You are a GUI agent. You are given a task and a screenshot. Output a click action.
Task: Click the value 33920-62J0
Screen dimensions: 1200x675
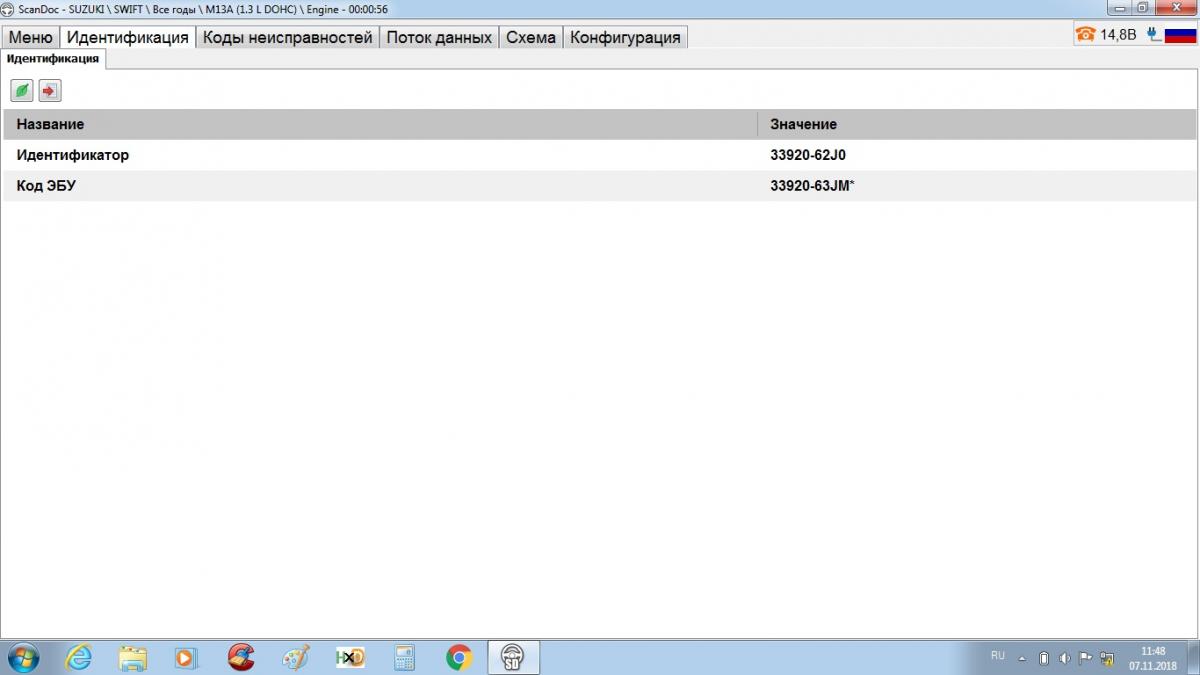[x=808, y=155]
